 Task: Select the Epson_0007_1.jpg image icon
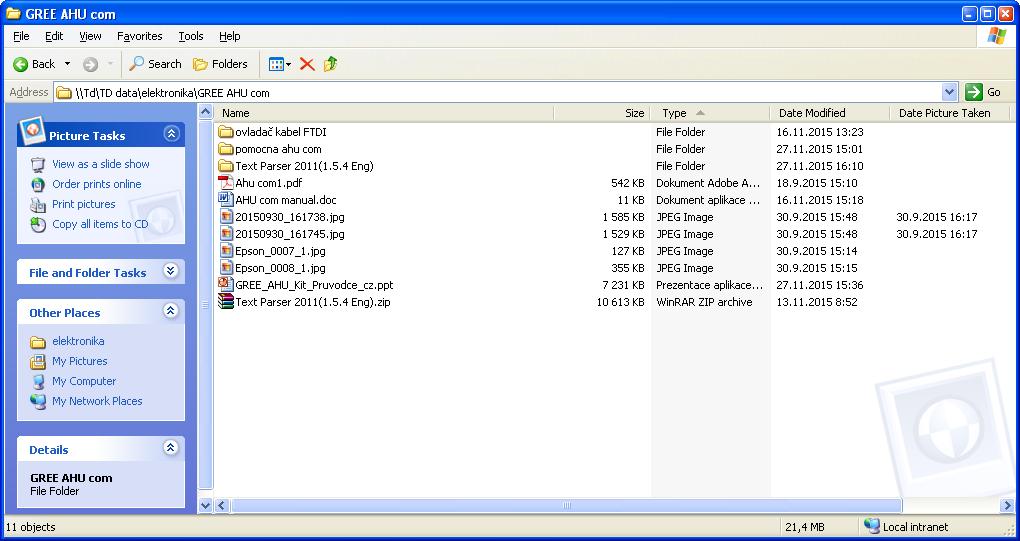pos(226,250)
